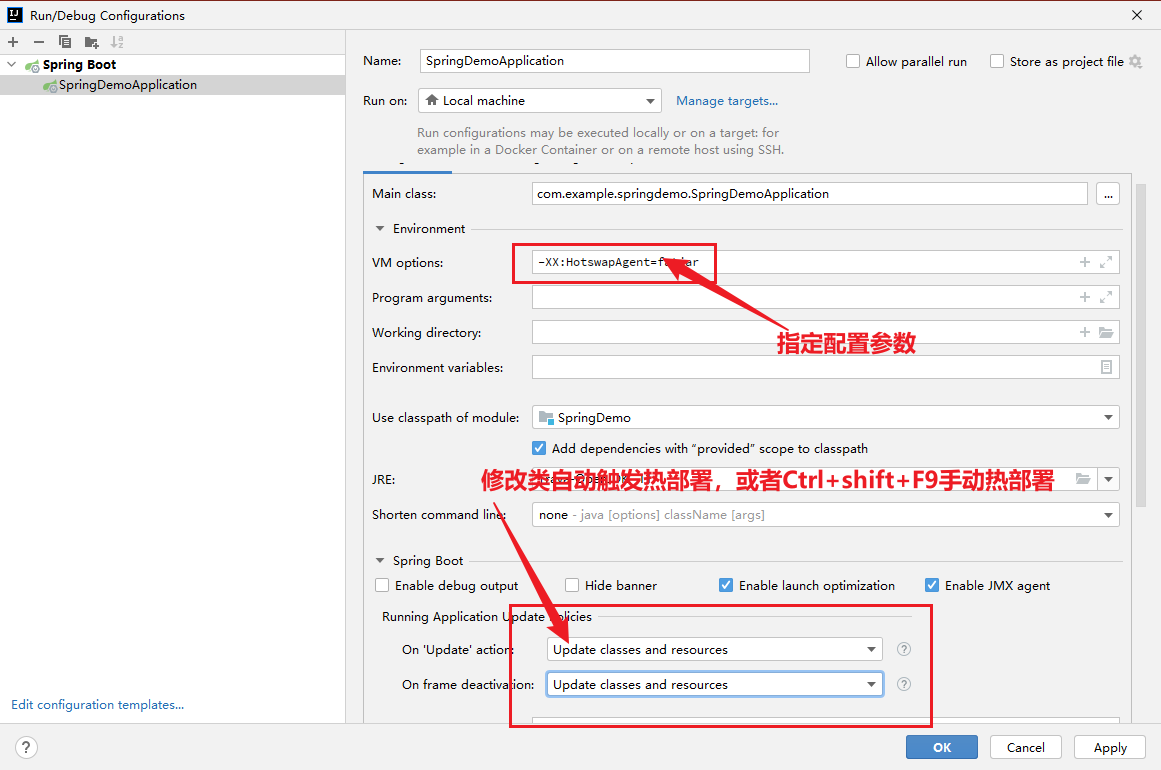Screen dimensions: 1161x770
Task: Open dialog help question mark button
Action: tap(26, 747)
